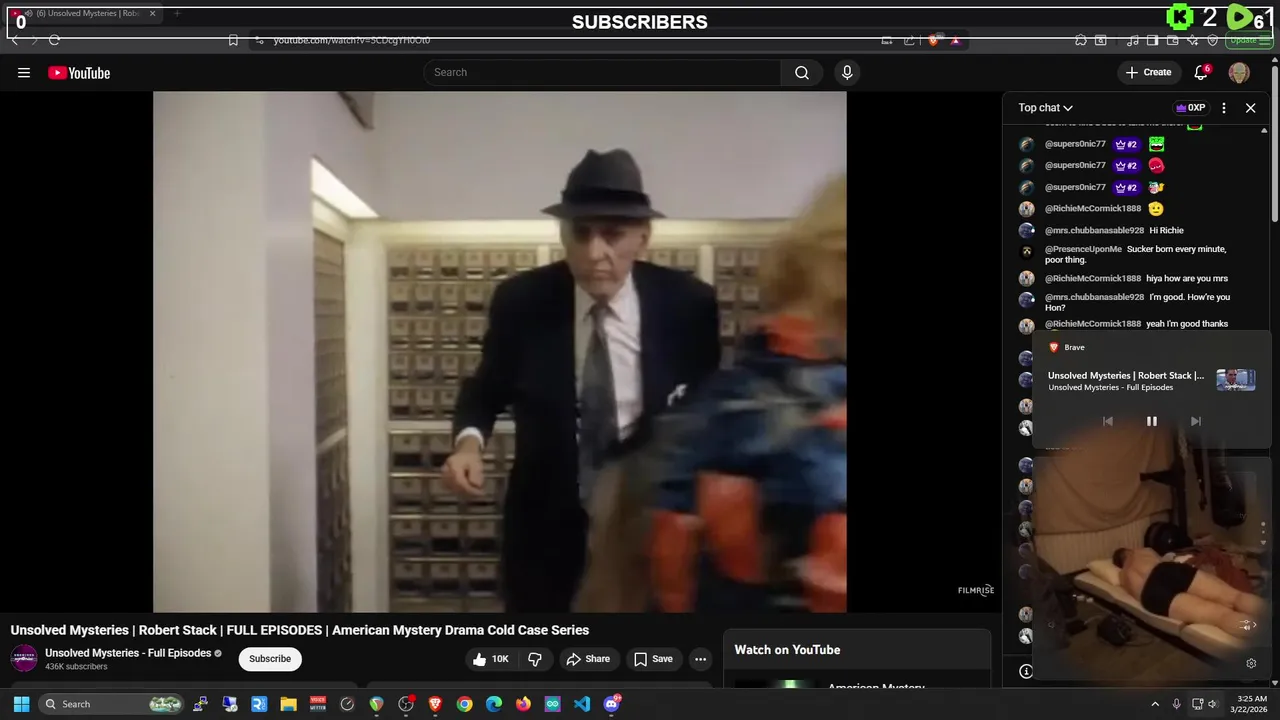
Task: Share the Unsolved Mysteries video
Action: pos(588,659)
